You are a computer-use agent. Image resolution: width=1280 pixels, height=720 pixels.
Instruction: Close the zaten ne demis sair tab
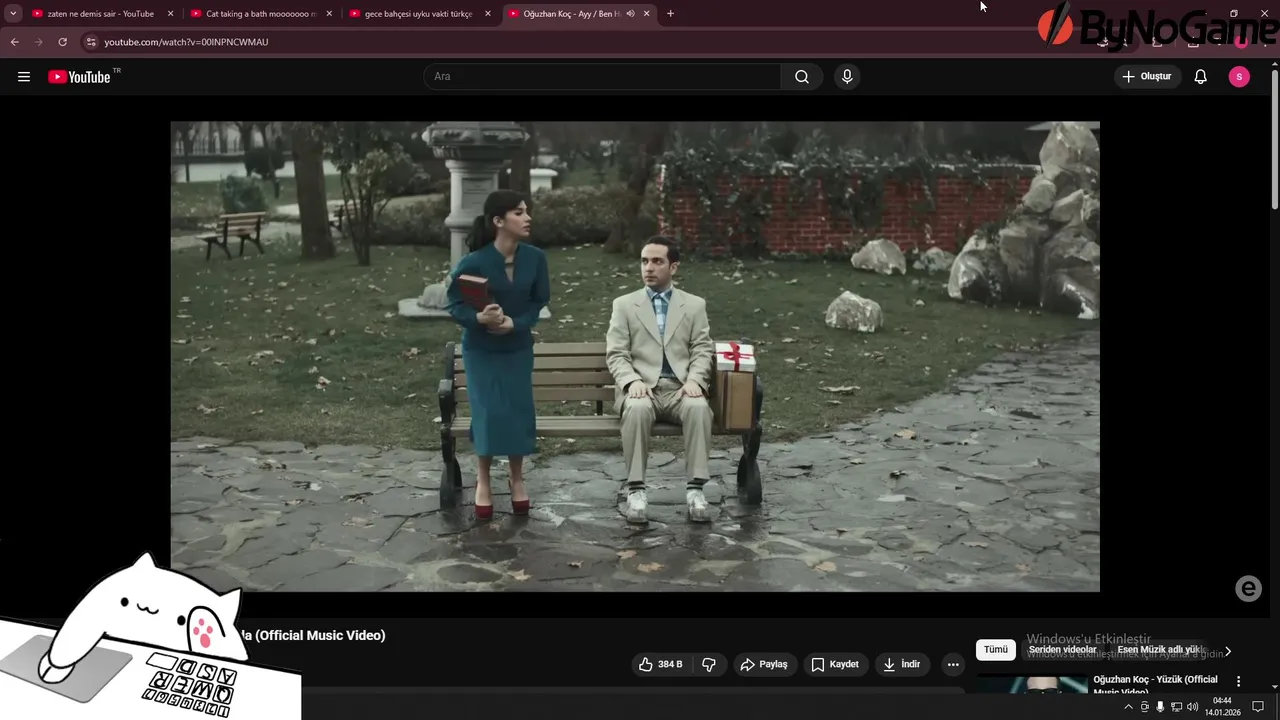pyautogui.click(x=170, y=14)
